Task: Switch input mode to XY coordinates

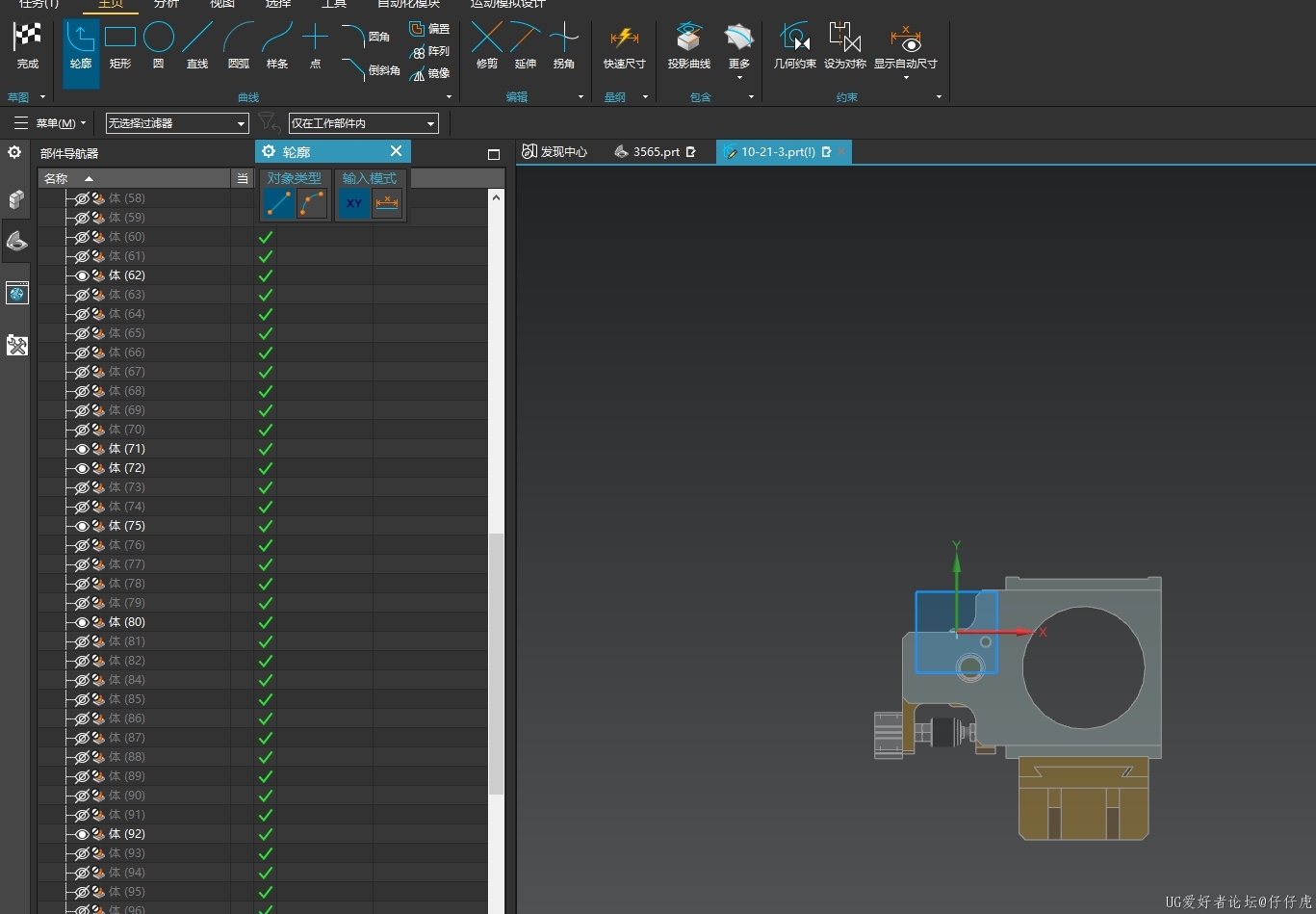Action: click(354, 203)
